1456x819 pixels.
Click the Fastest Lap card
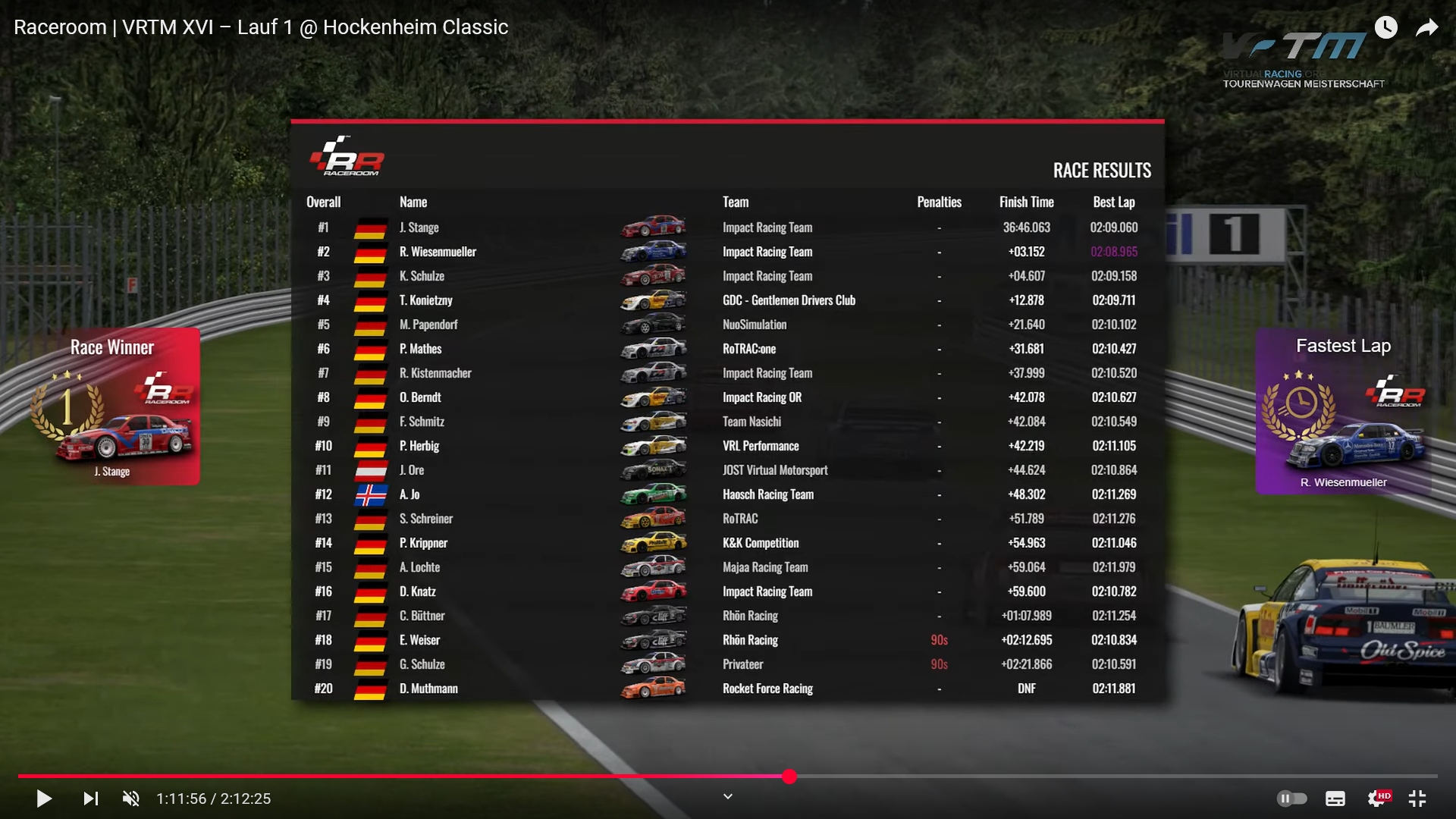pyautogui.click(x=1343, y=411)
